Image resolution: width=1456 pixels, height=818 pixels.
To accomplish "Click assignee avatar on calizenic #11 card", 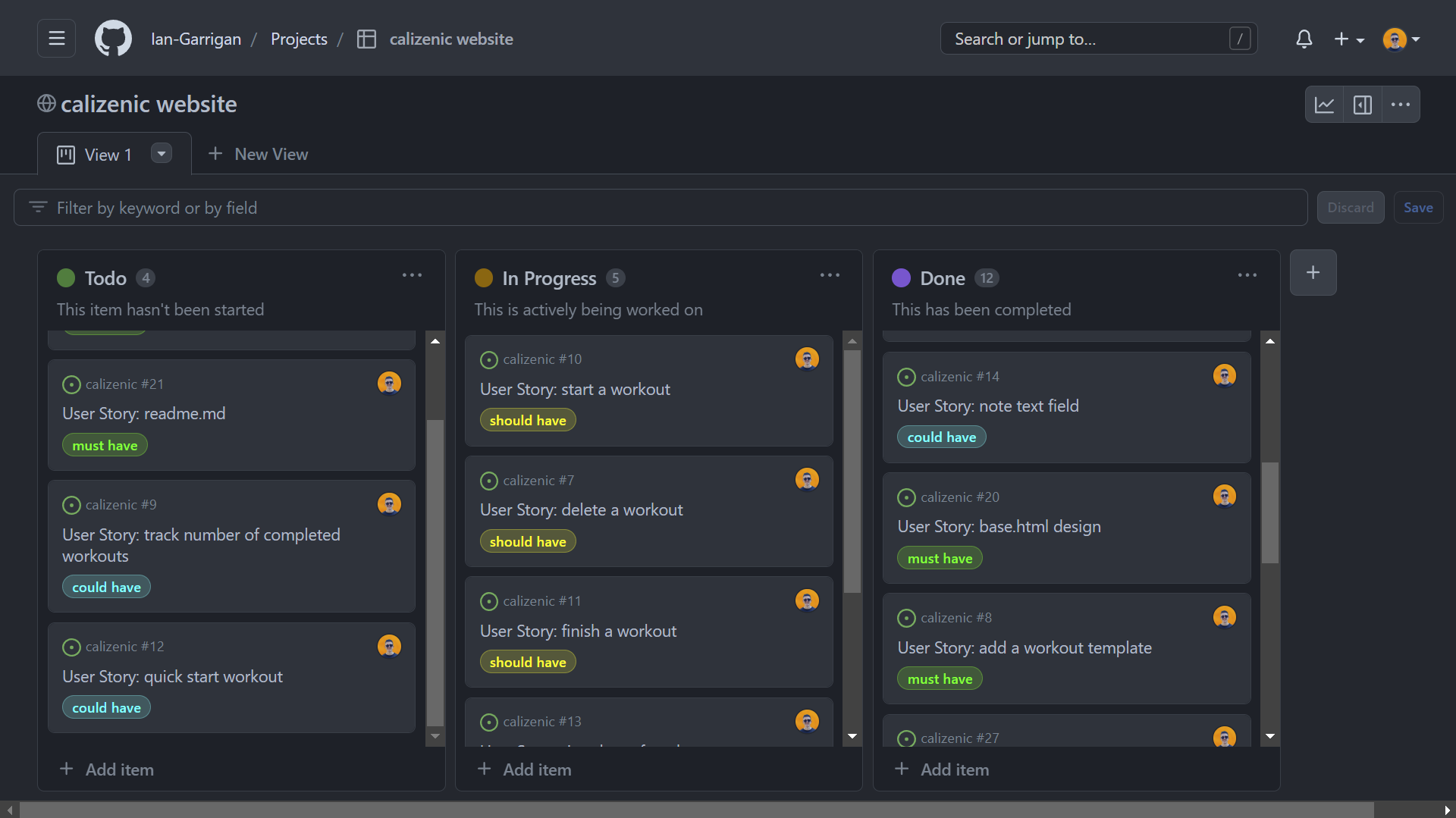I will [x=807, y=600].
